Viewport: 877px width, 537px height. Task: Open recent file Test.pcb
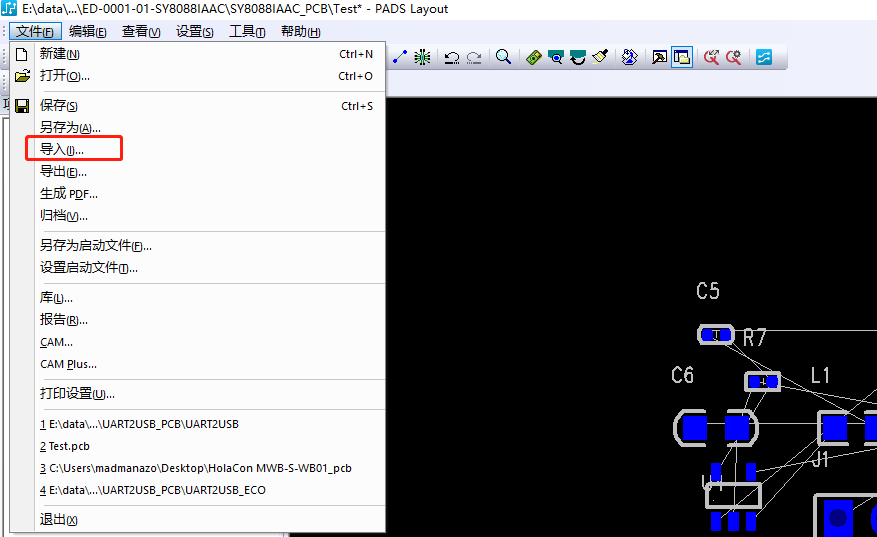click(x=65, y=446)
